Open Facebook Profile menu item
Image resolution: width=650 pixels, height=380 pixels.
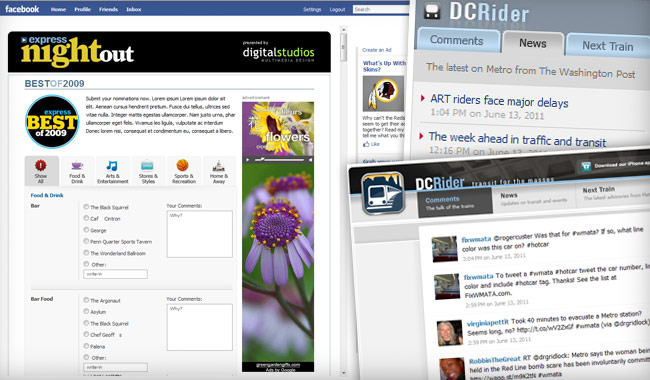[x=82, y=9]
